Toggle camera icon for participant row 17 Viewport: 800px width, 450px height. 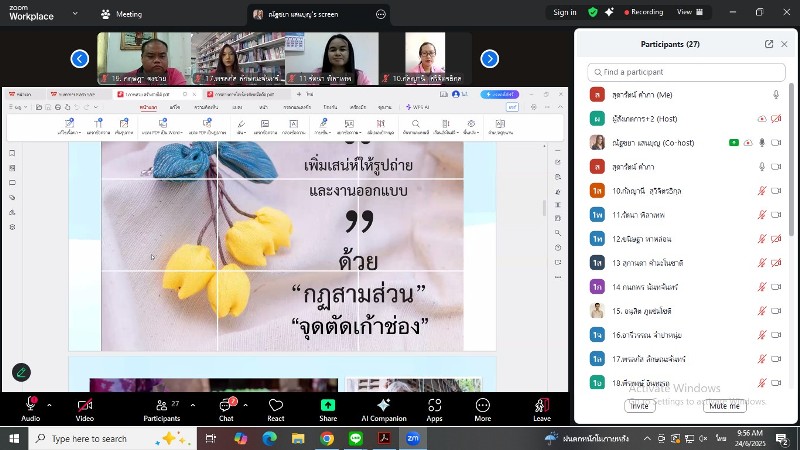[x=776, y=359]
